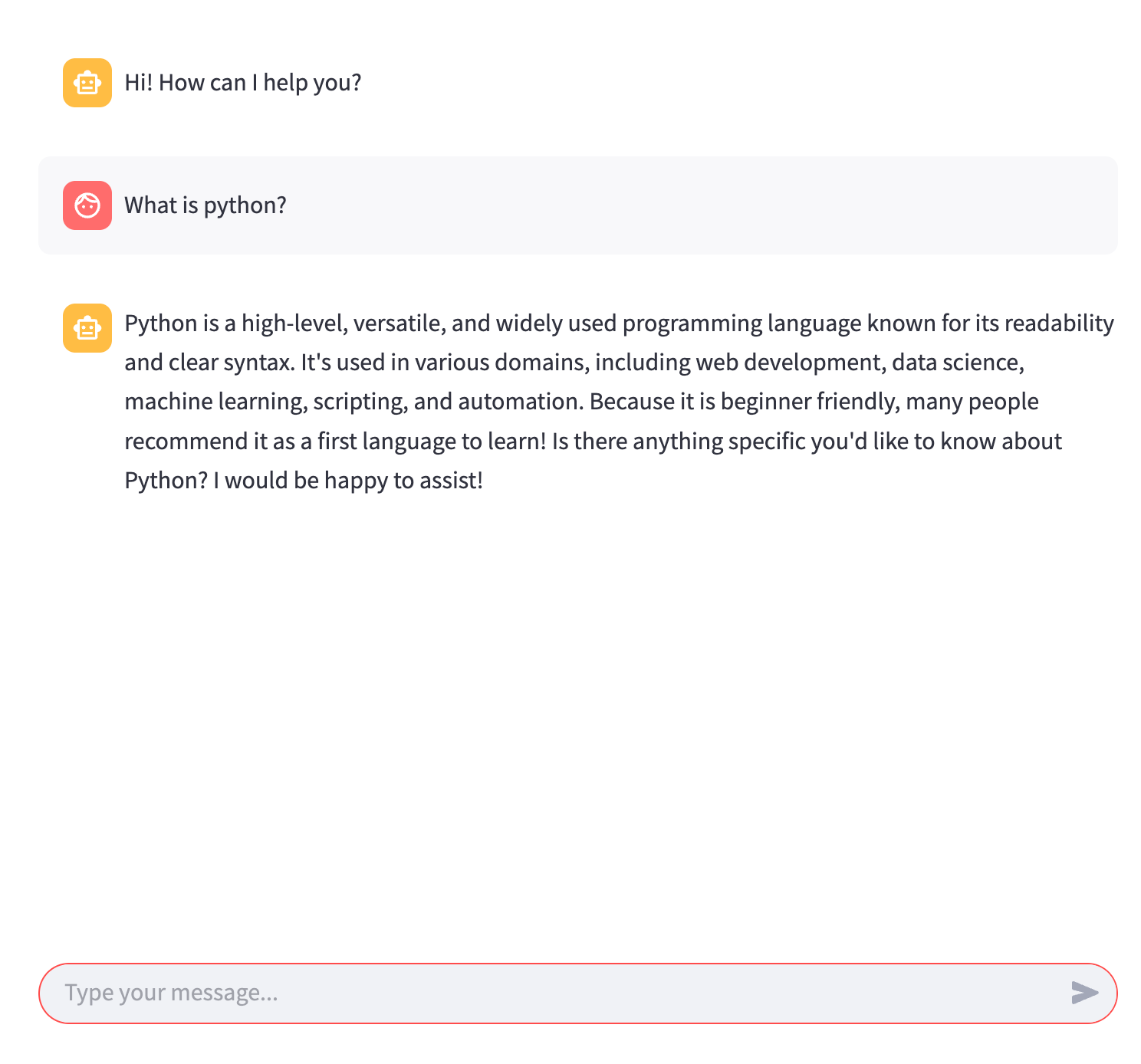The height and width of the screenshot is (1064, 1141).
Task: Click the robot avatar beside the Python answer
Action: pyautogui.click(x=87, y=328)
